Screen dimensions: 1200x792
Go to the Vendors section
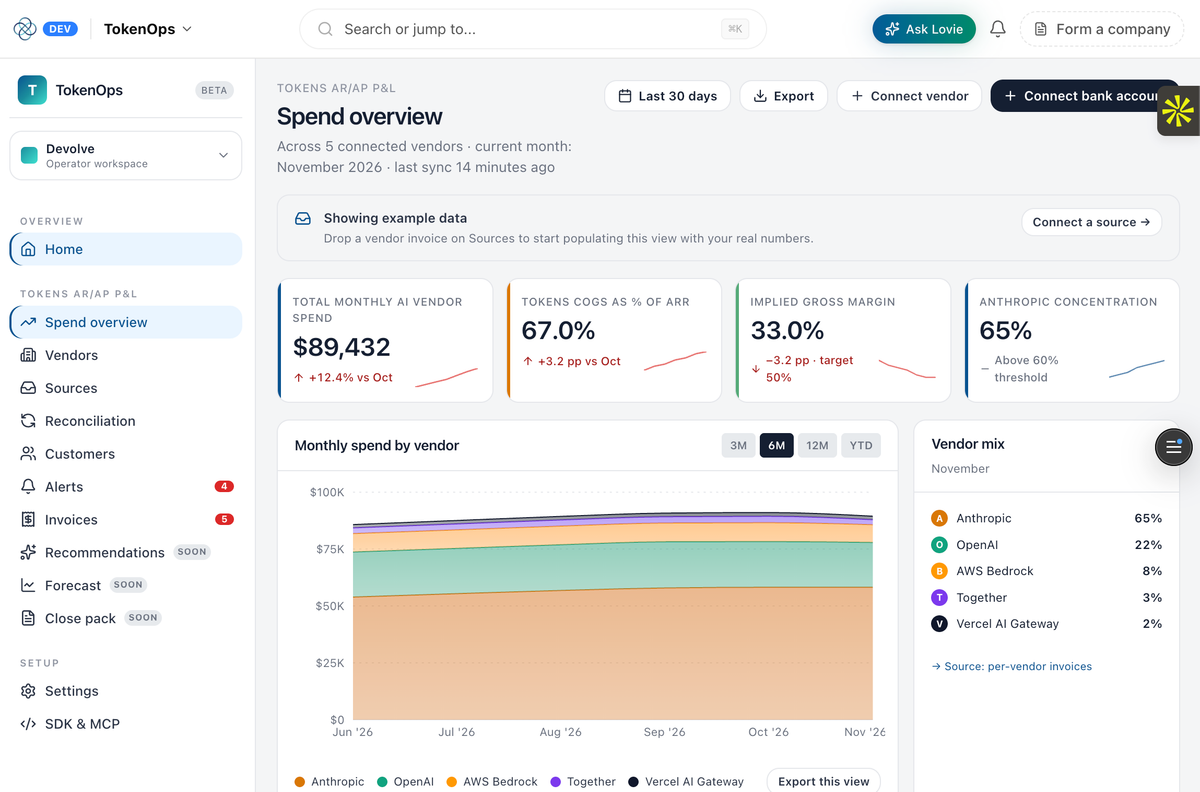(126, 355)
